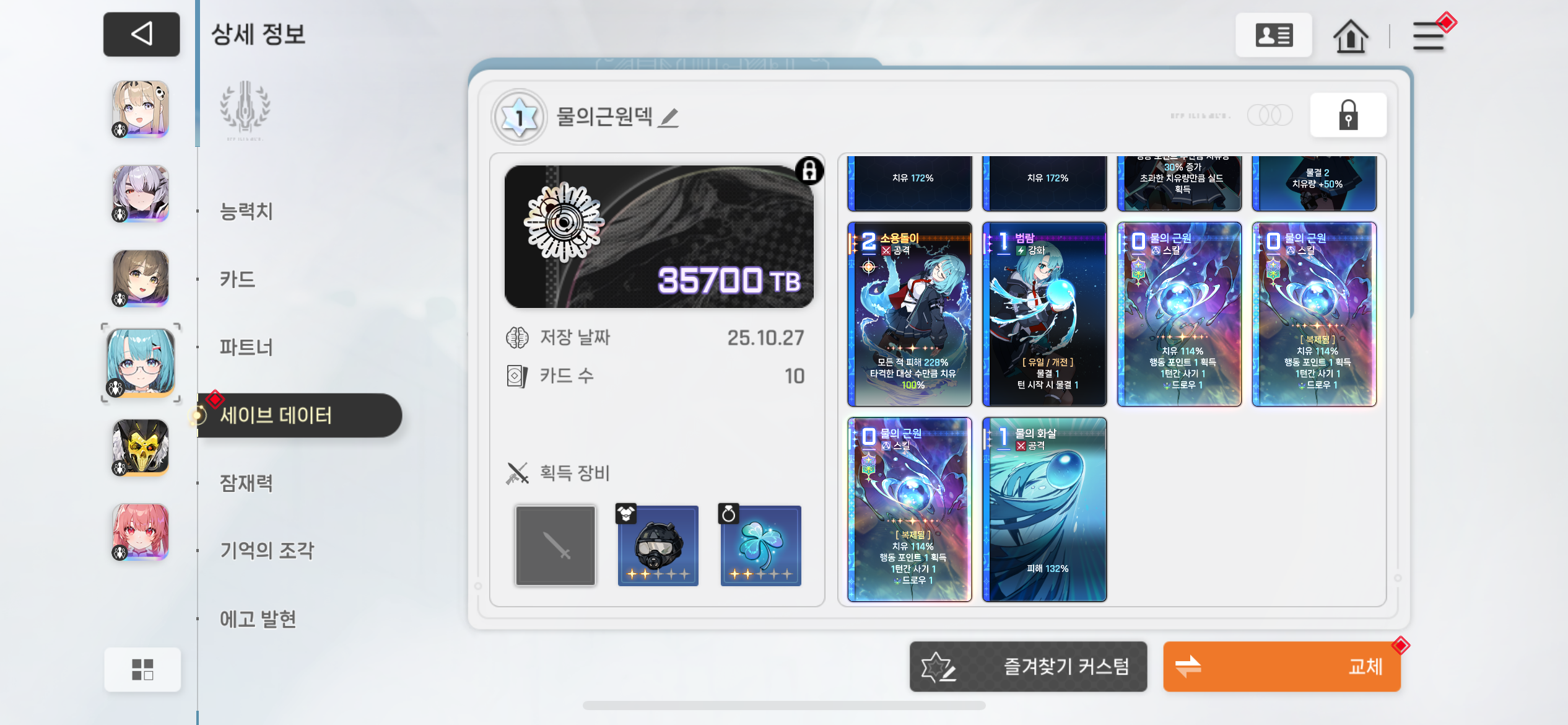Click the 즐겨찾기 커스텀 button
Image resolution: width=1568 pixels, height=725 pixels.
1028,667
